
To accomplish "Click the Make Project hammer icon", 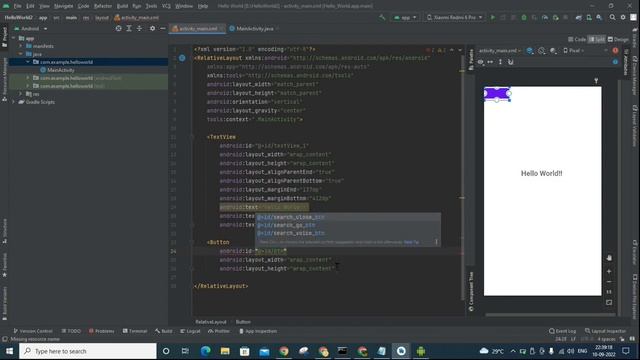I will [382, 18].
